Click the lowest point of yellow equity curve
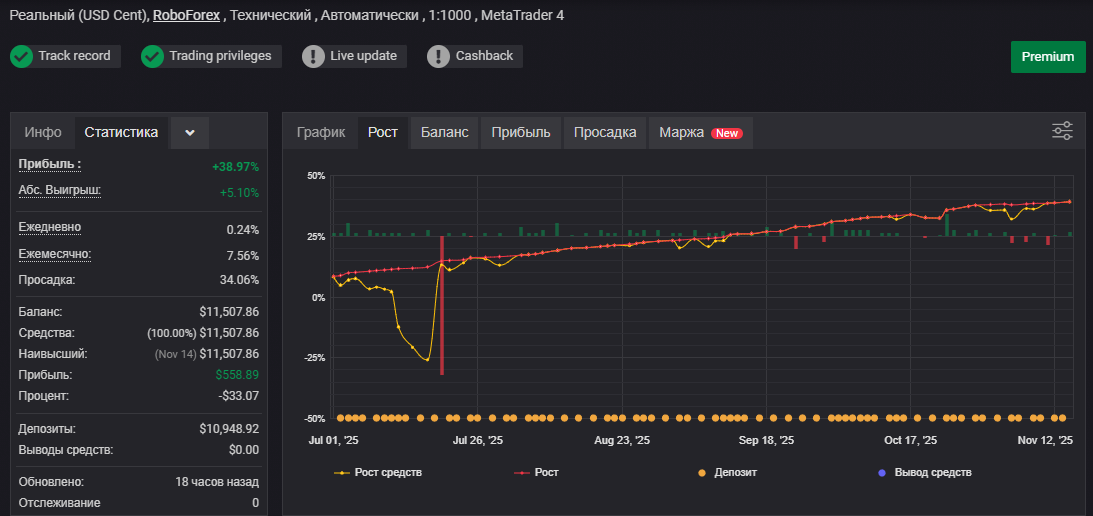Viewport: 1093px width, 516px height. [427, 360]
